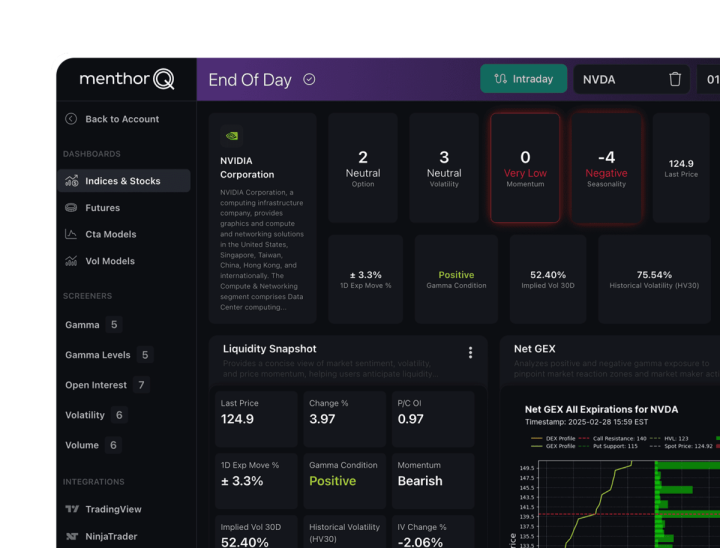Open the TradingView integration
720x548 pixels.
pos(113,509)
